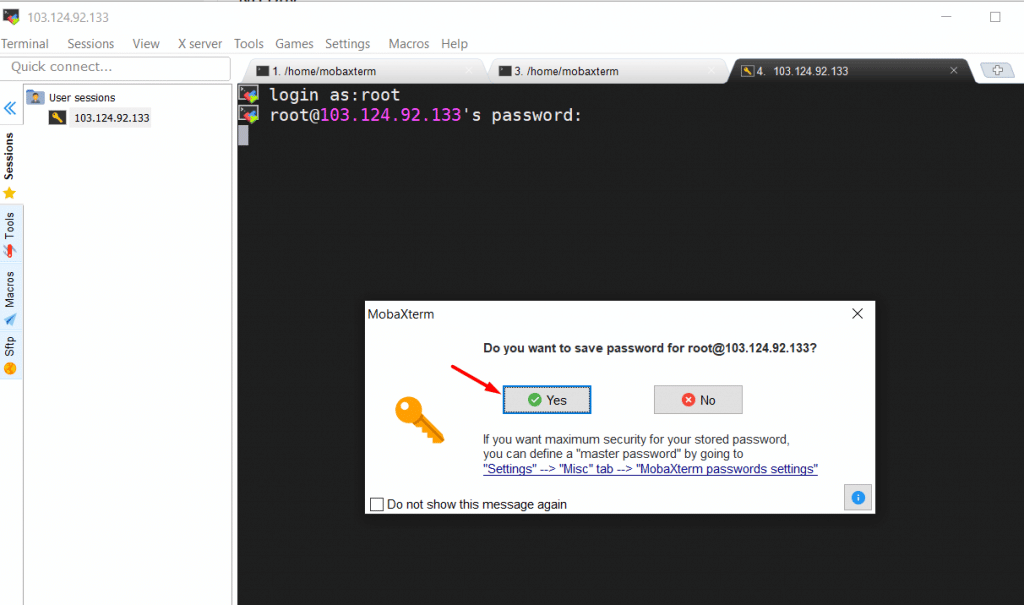Select the 103.124.92.133 saved session
Image resolution: width=1024 pixels, height=605 pixels.
tap(111, 118)
